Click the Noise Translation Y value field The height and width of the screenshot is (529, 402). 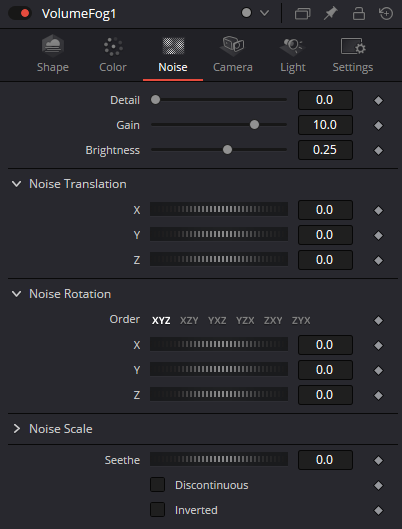(325, 235)
